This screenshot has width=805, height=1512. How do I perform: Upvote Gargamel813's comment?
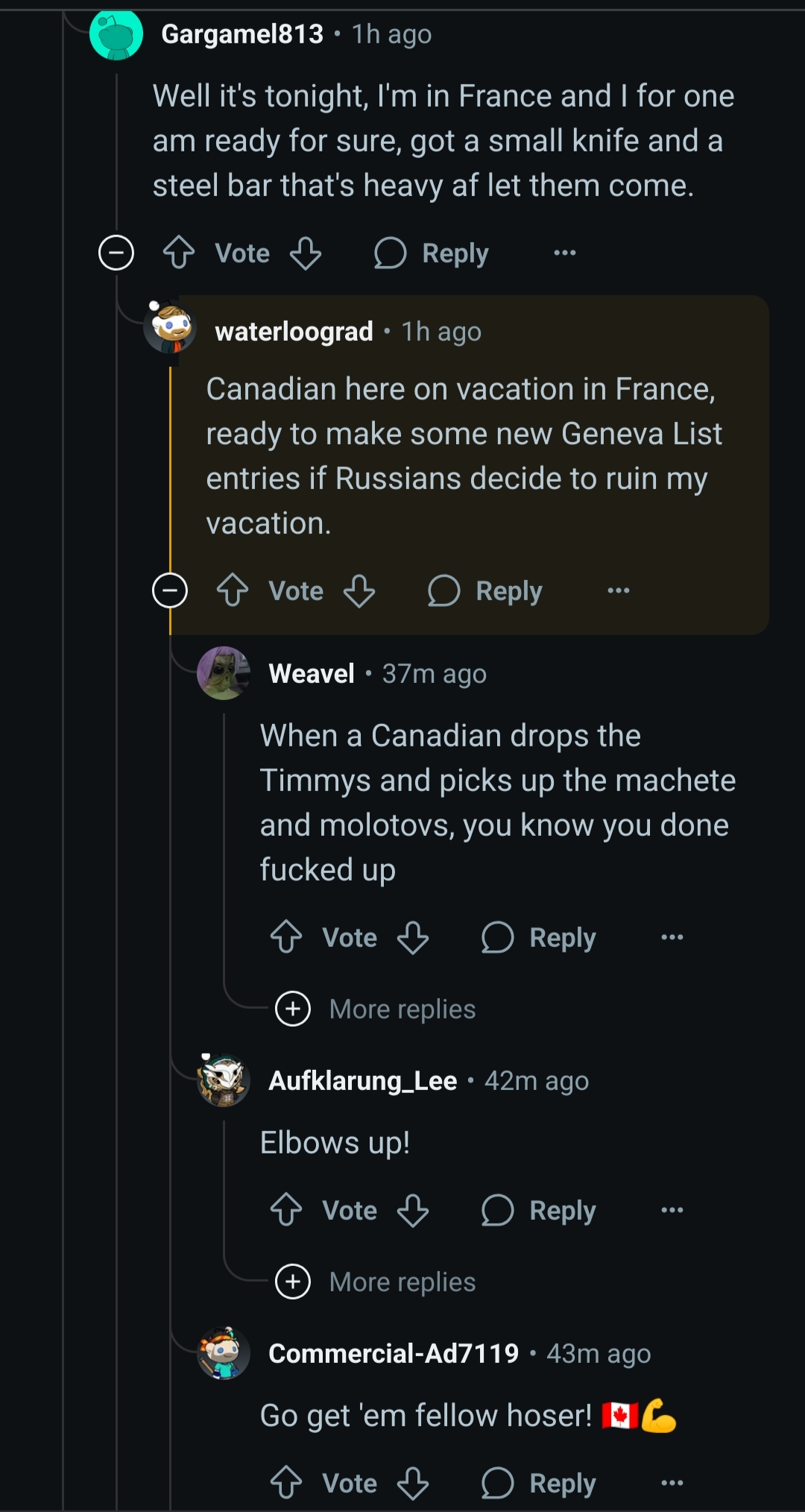(x=179, y=253)
